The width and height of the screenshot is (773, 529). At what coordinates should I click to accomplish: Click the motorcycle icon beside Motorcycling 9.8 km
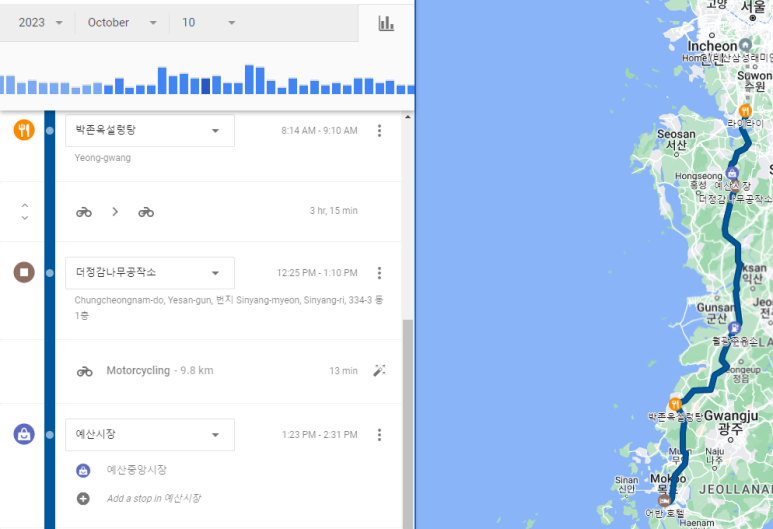84,371
